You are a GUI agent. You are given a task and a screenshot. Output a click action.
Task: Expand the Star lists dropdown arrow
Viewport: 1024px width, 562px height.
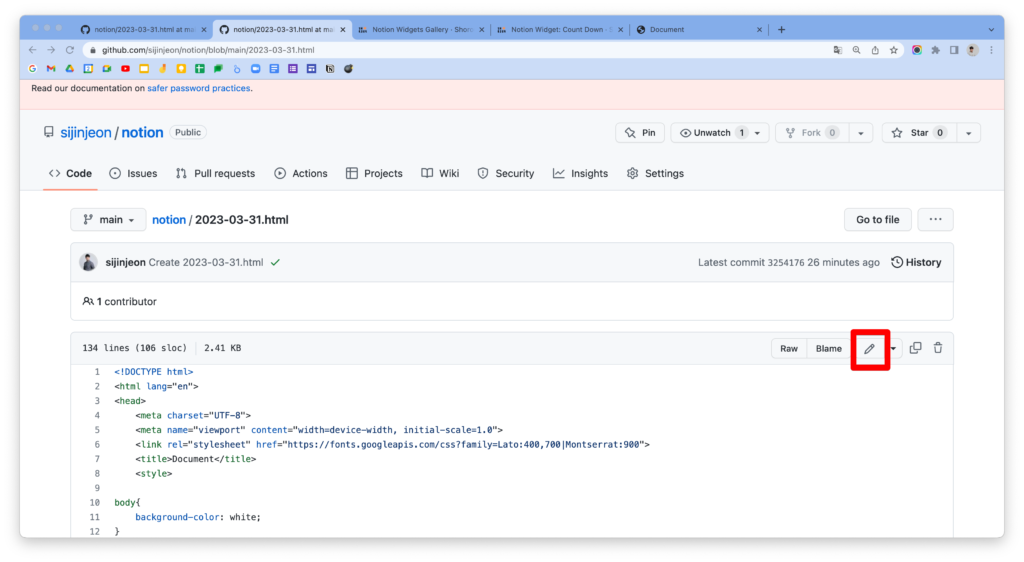(x=968, y=133)
